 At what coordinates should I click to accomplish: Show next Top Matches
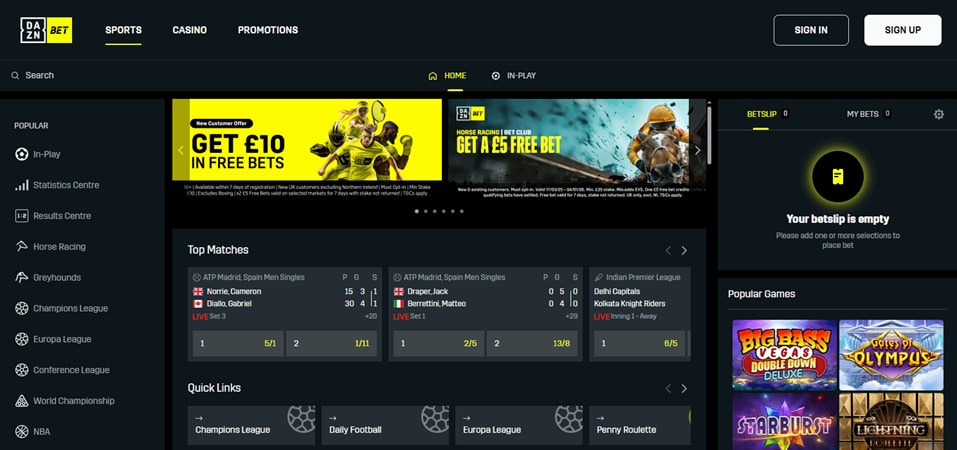(684, 250)
